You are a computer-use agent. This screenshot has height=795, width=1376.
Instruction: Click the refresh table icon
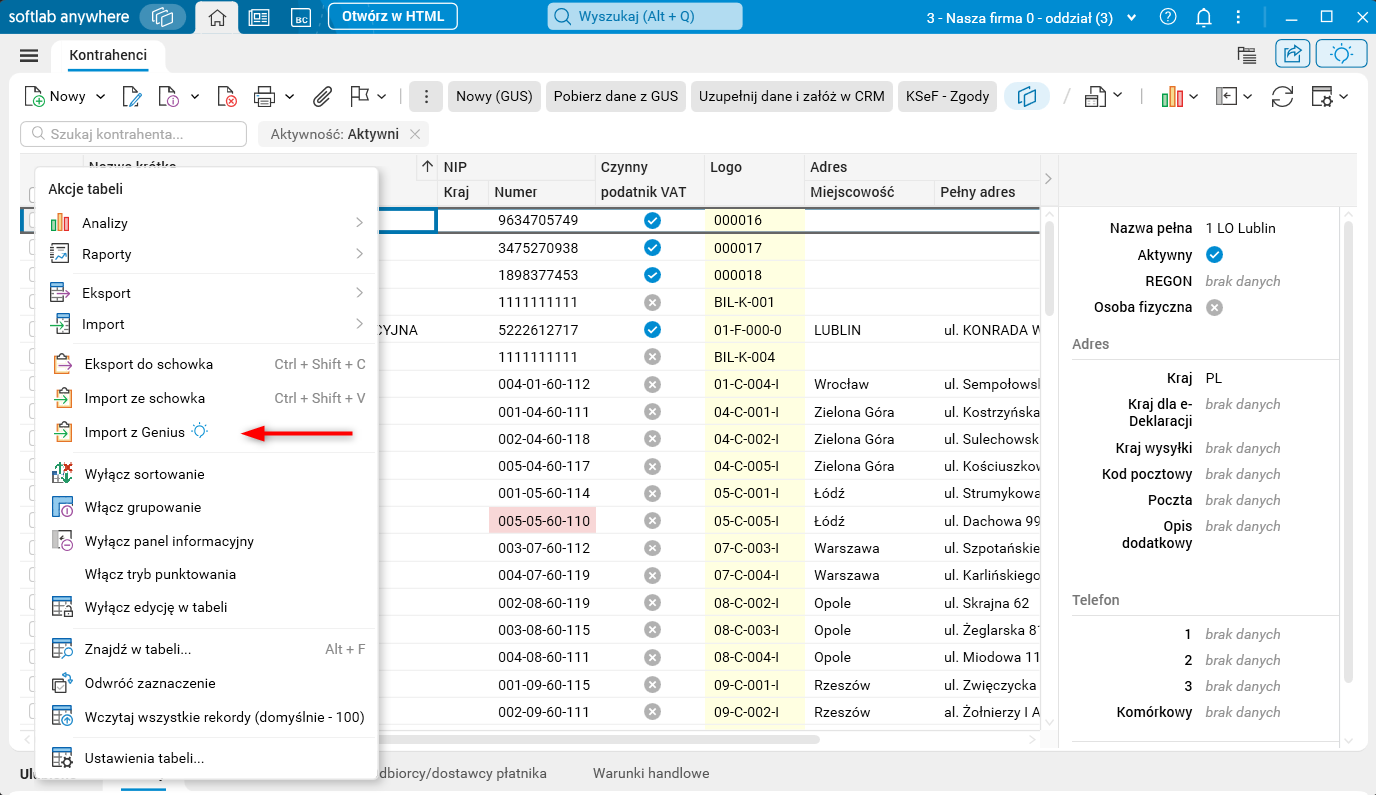(x=1282, y=96)
